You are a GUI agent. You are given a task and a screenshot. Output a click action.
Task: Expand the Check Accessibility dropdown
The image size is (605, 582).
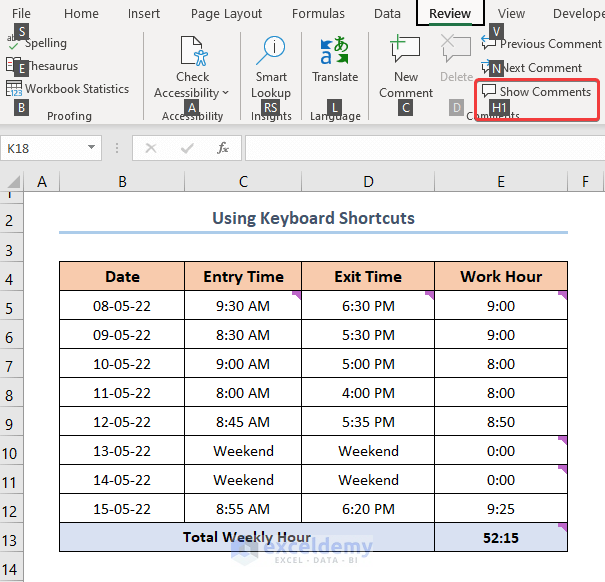[226, 93]
